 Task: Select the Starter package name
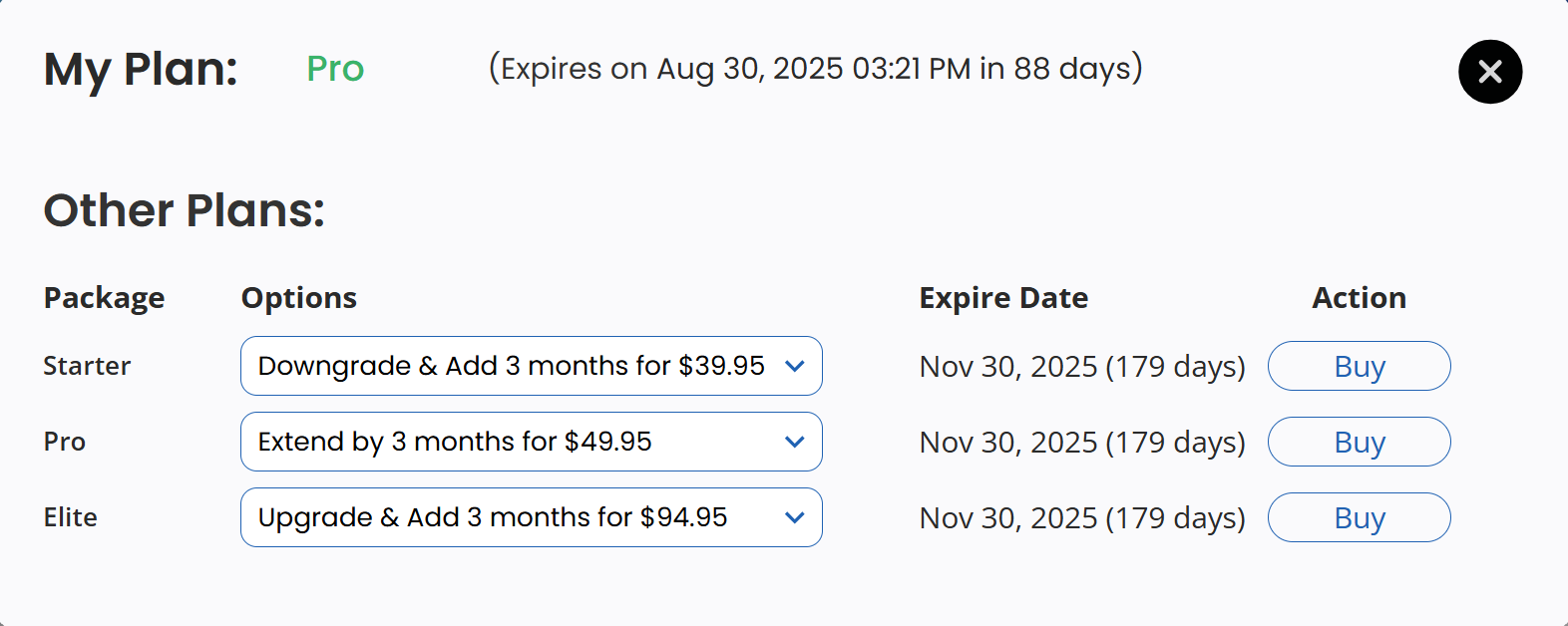coord(87,366)
